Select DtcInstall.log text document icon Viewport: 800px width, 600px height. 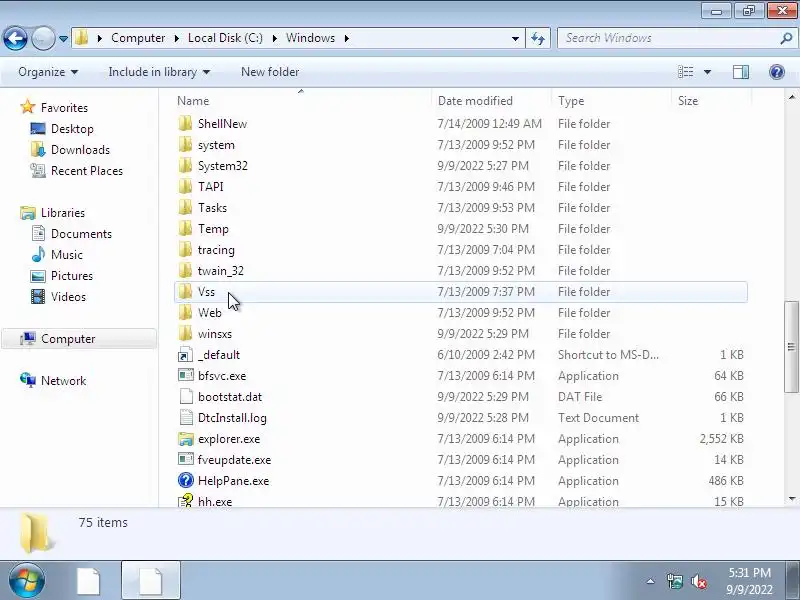pyautogui.click(x=186, y=417)
